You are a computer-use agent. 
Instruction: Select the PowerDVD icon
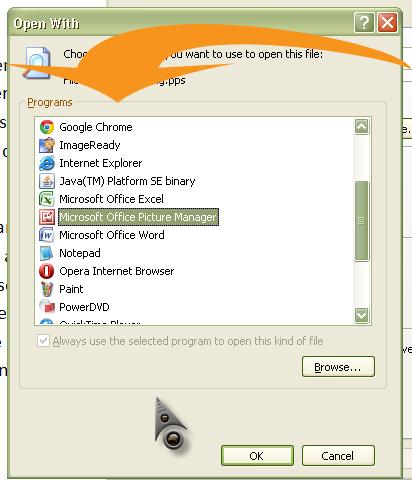point(47,307)
